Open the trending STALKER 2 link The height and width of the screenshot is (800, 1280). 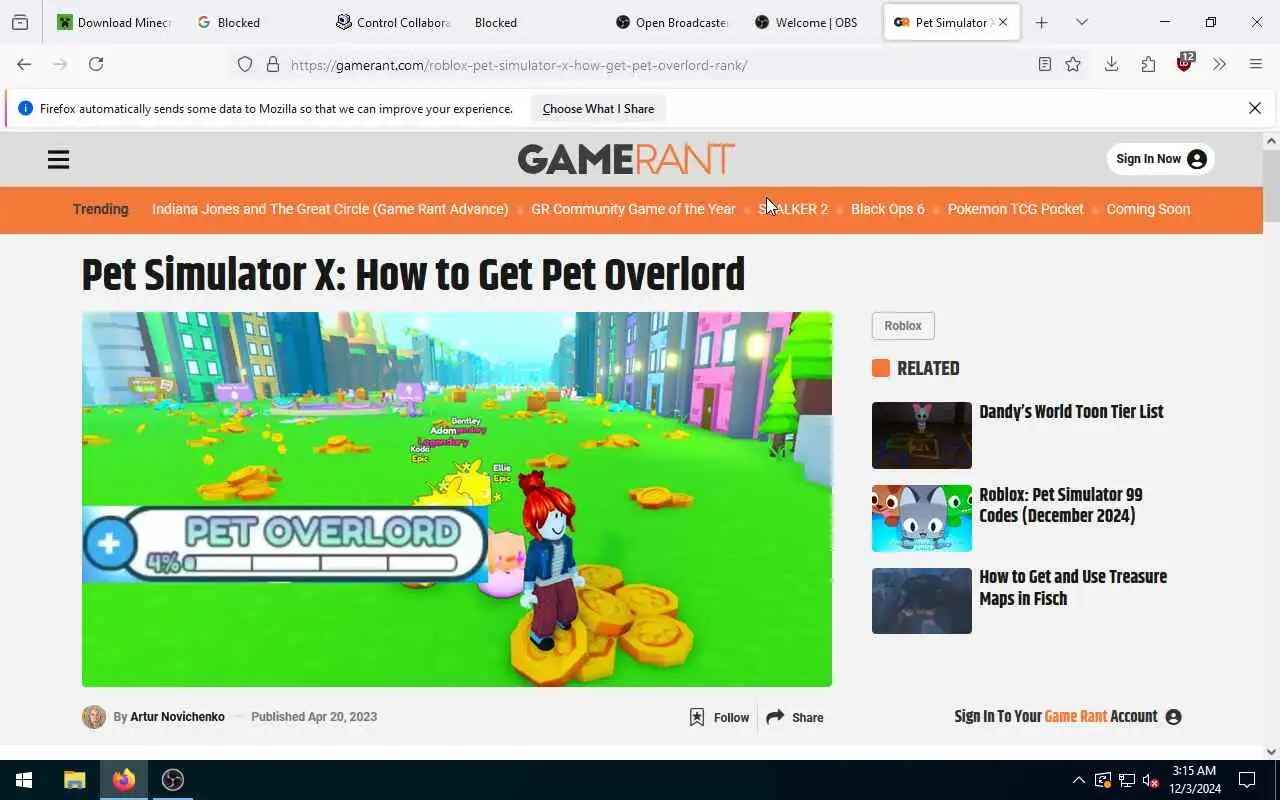click(793, 209)
